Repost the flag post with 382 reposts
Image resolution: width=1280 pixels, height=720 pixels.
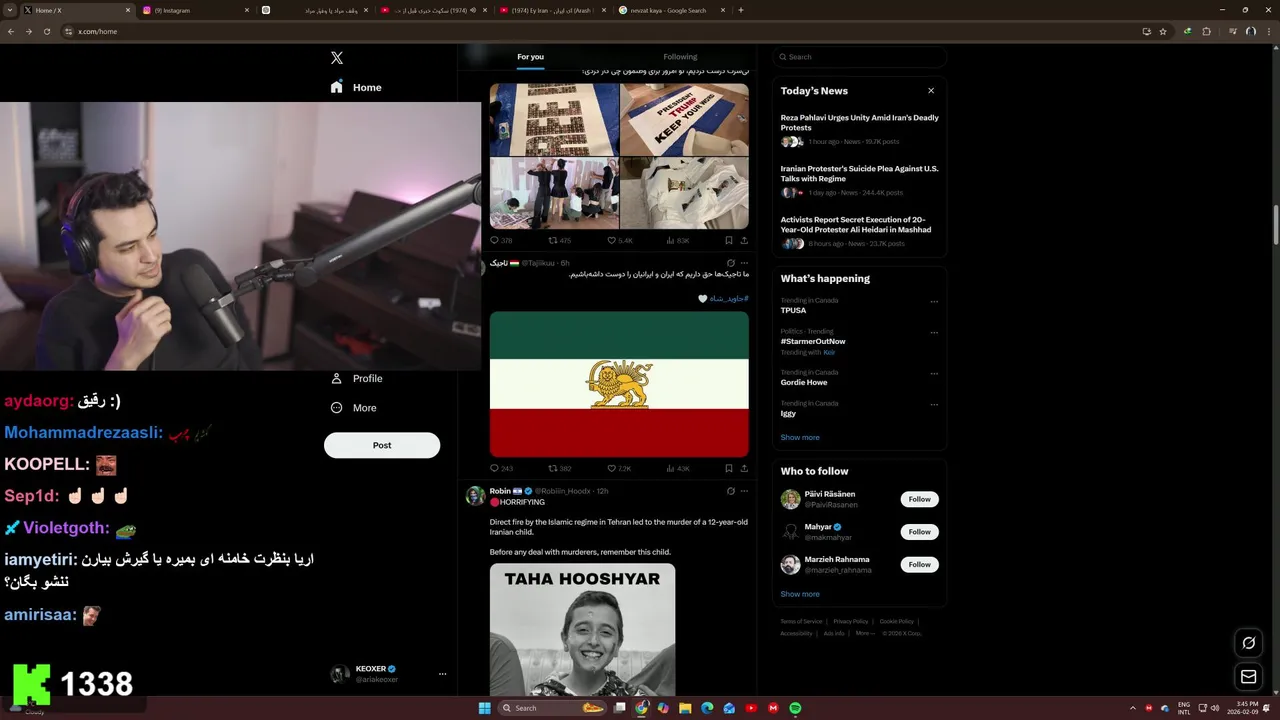559,468
